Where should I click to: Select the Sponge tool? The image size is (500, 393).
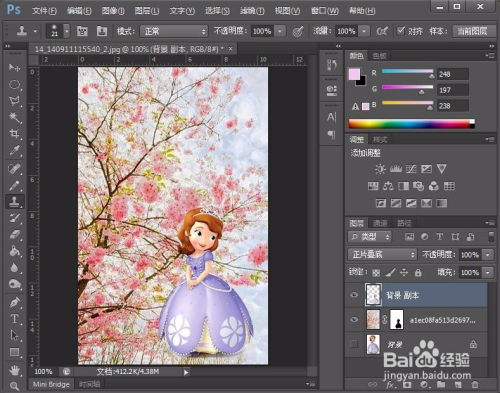coord(14,284)
